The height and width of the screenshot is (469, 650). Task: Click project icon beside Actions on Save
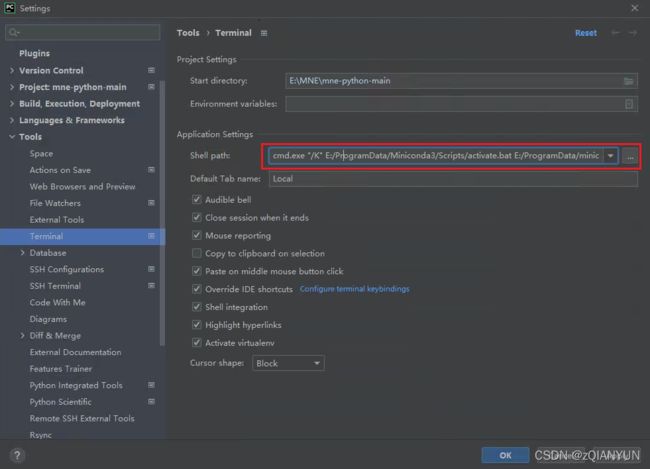click(151, 170)
